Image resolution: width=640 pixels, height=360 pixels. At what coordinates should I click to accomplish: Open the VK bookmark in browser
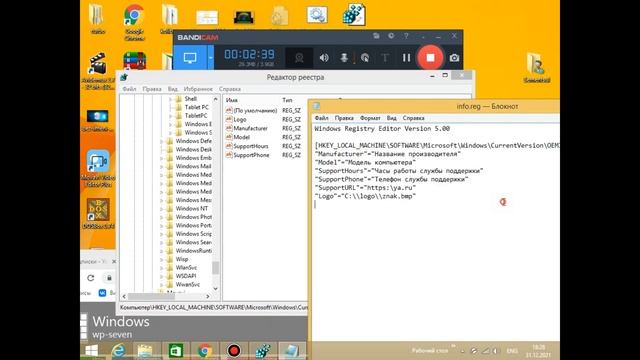(102, 293)
